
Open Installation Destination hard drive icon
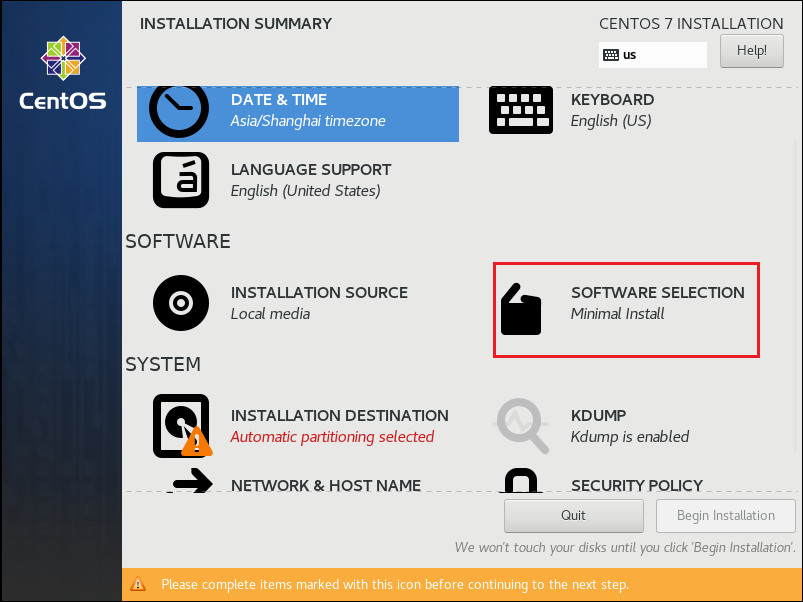point(182,426)
